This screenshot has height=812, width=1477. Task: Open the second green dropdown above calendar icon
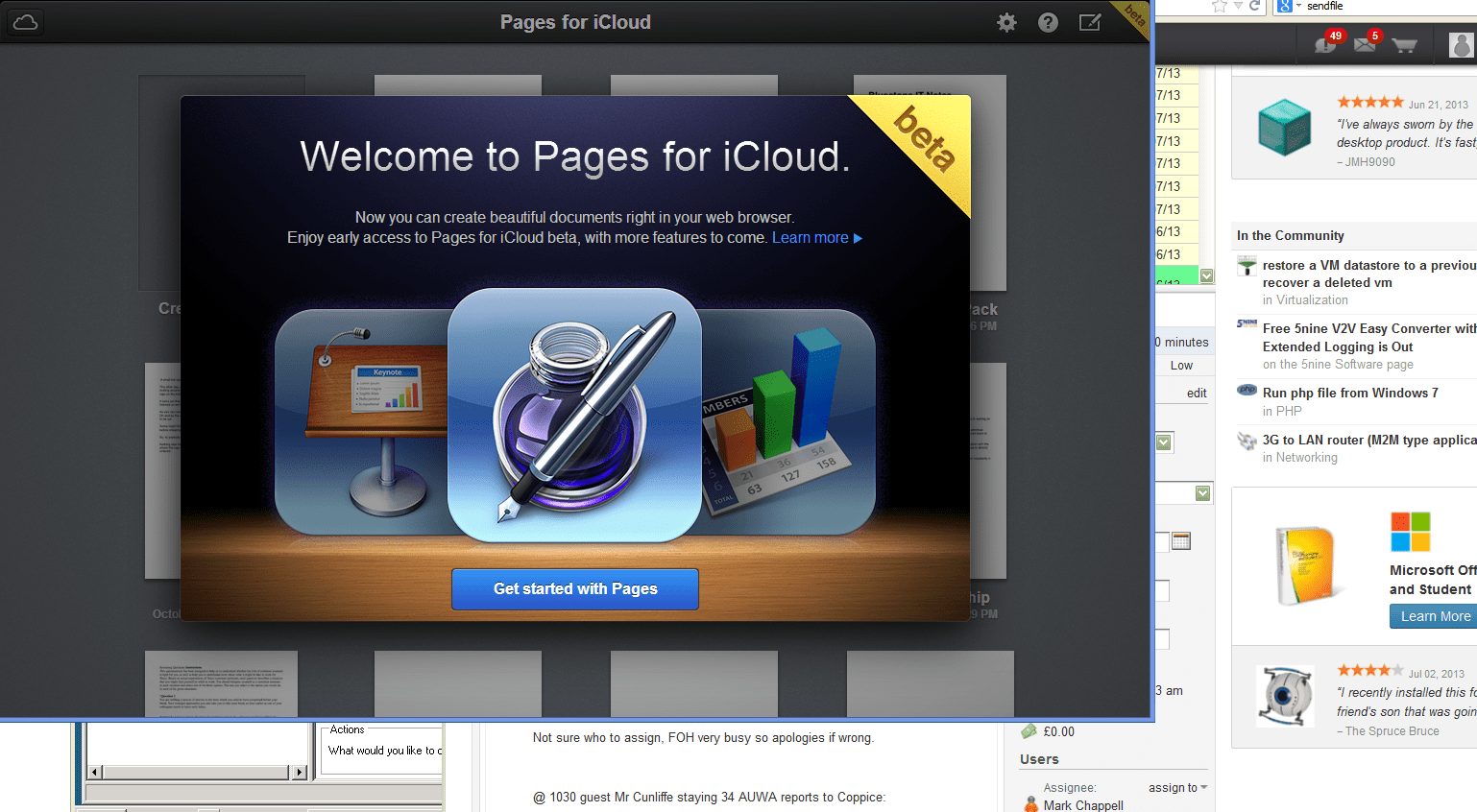1203,493
